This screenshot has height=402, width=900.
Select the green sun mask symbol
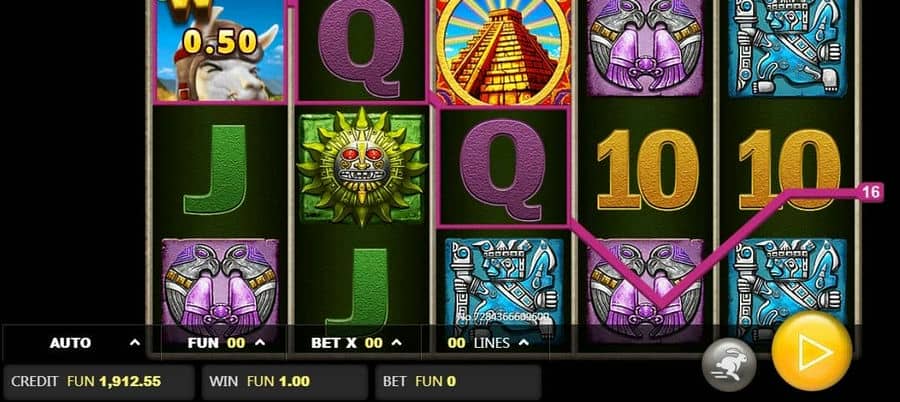[362, 167]
